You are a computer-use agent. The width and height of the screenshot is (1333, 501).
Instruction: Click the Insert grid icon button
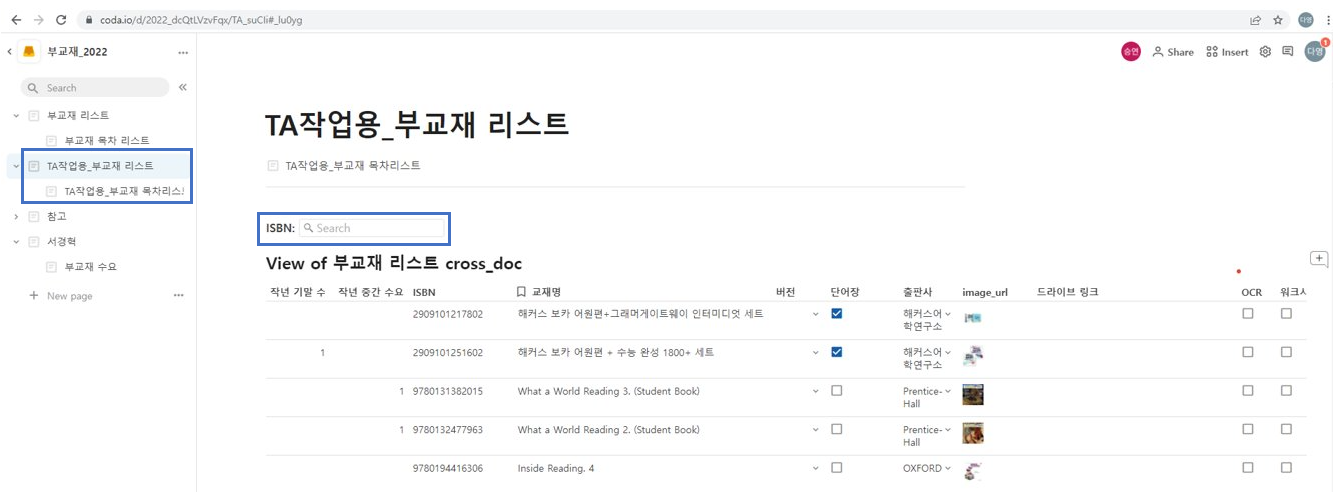[x=1227, y=52]
